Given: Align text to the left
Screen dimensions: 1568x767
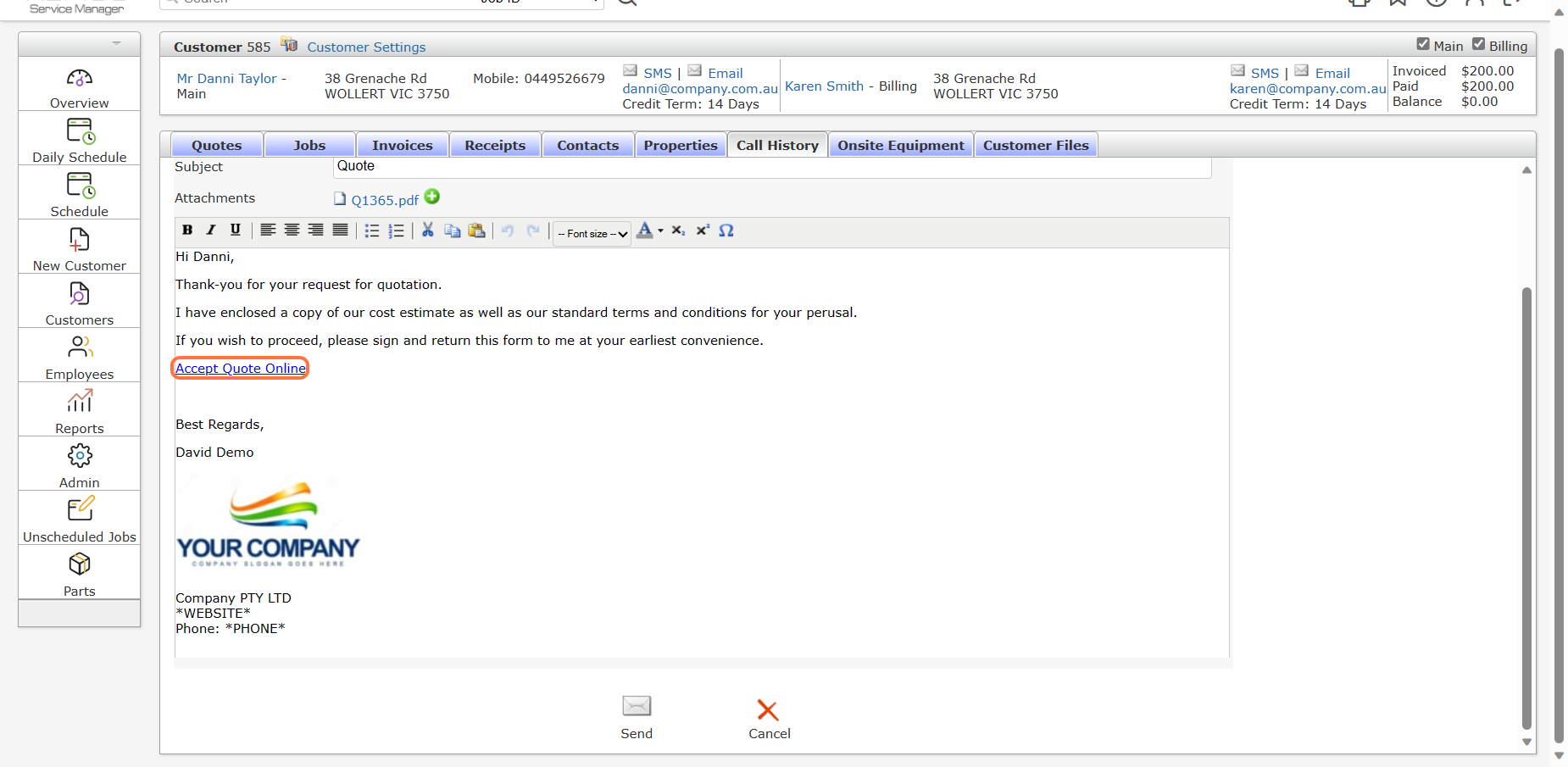Looking at the screenshot, I should 268,230.
